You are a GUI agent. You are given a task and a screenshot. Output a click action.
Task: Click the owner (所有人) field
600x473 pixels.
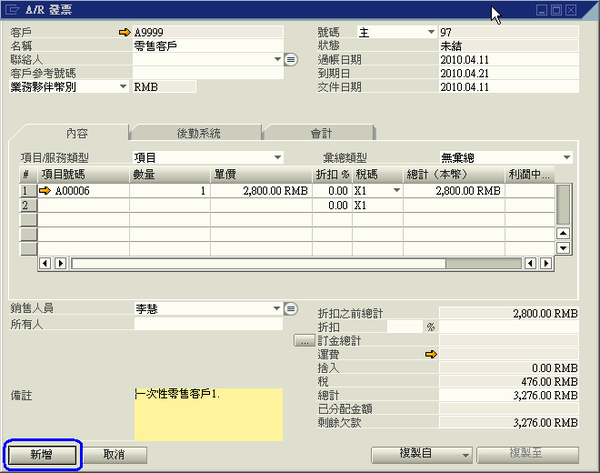209,324
